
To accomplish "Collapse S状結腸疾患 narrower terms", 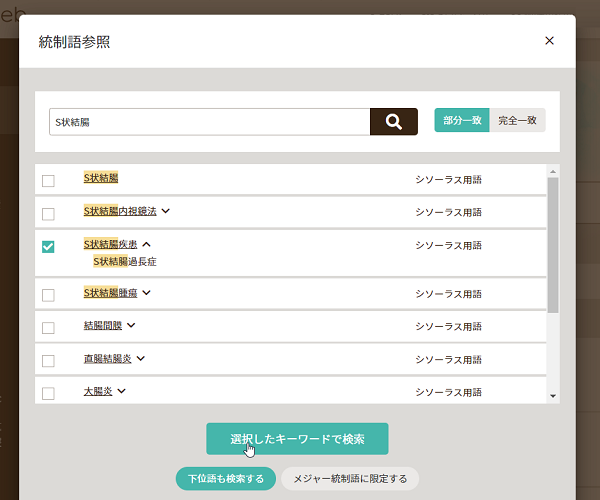I will [146, 244].
